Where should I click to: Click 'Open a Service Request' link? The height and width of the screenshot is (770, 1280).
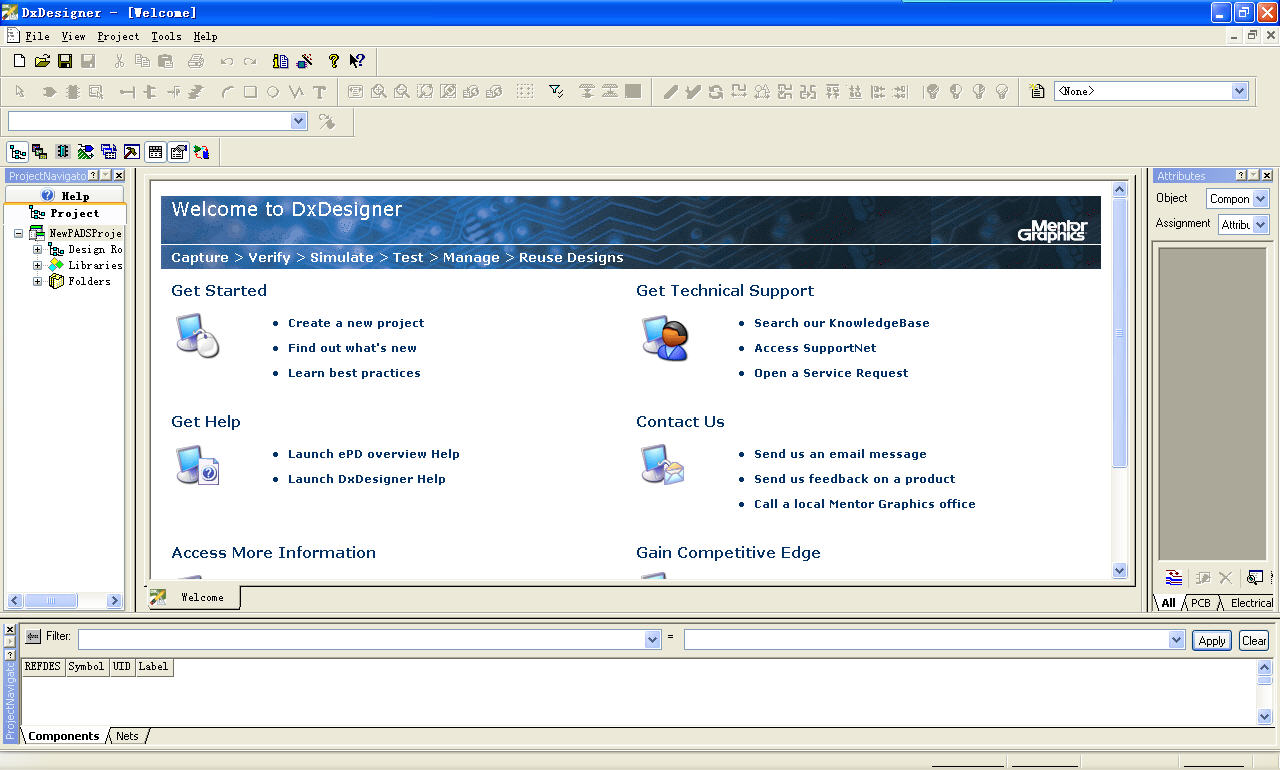[x=831, y=373]
